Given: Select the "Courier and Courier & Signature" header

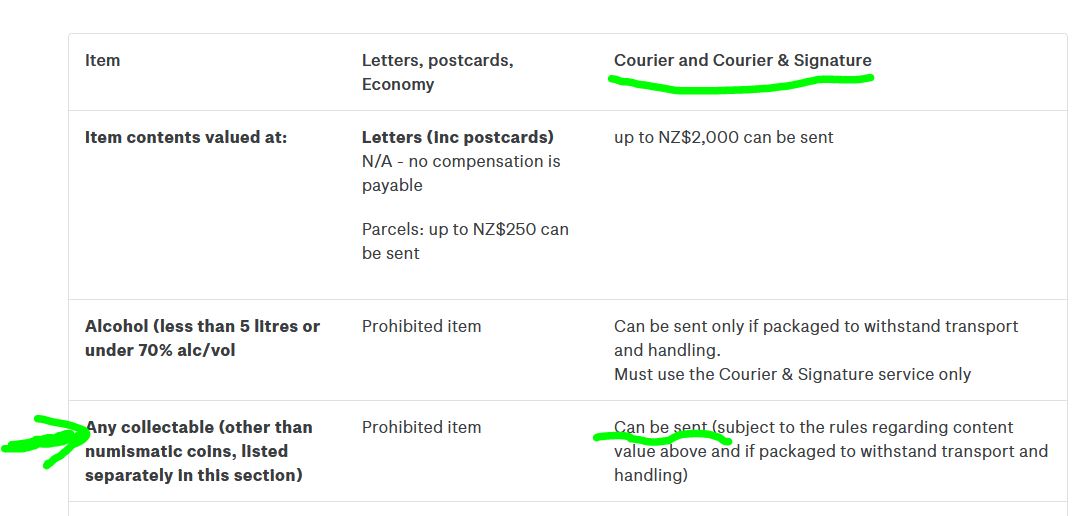Looking at the screenshot, I should coord(742,60).
